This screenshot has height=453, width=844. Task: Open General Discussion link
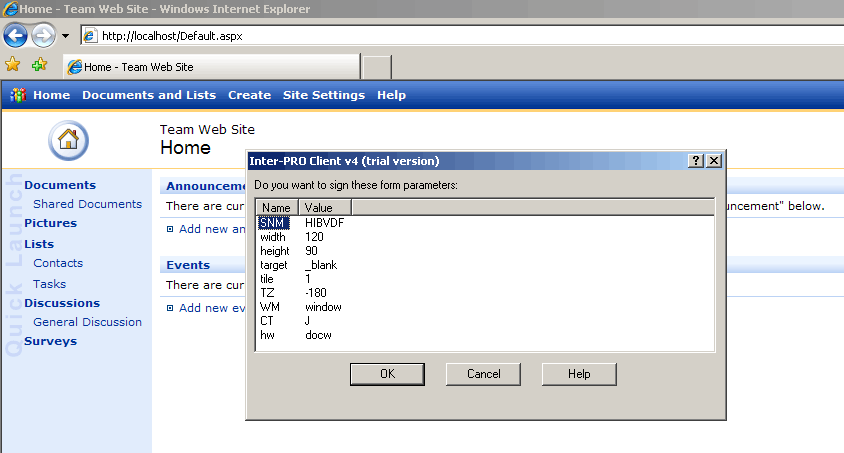pos(87,322)
